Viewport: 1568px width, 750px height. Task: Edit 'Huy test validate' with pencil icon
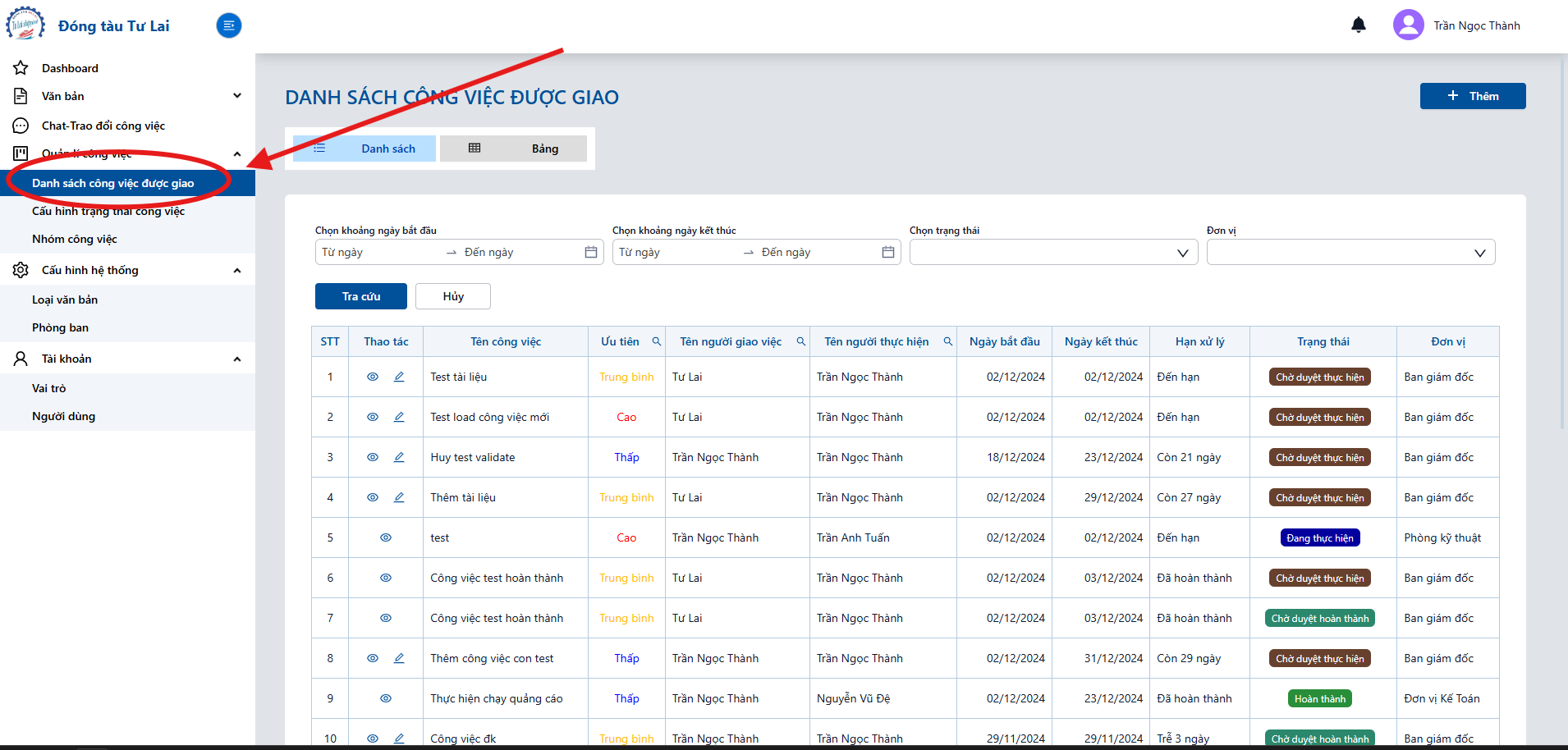399,457
